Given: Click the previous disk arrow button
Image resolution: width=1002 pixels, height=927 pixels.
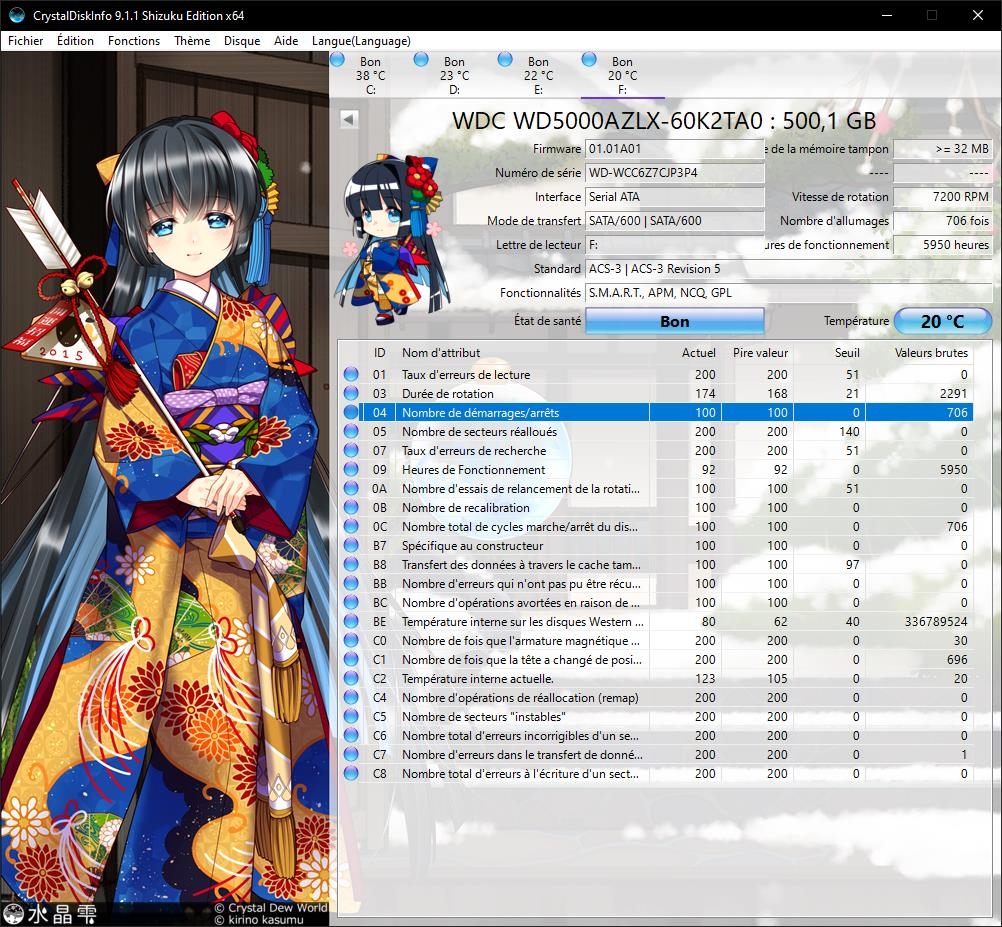Looking at the screenshot, I should point(349,119).
